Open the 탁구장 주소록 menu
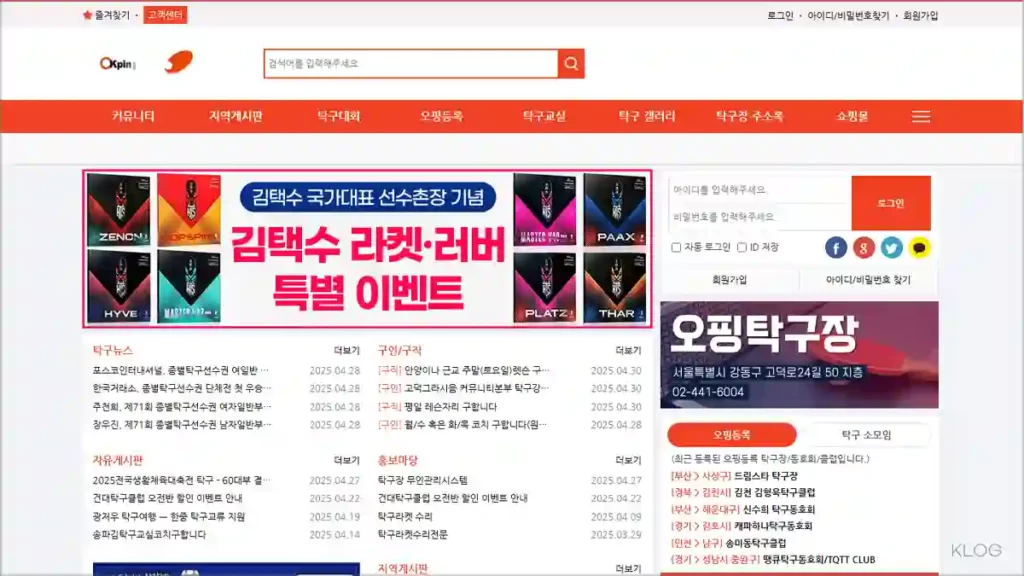Viewport: 1024px width, 576px height. tap(750, 116)
